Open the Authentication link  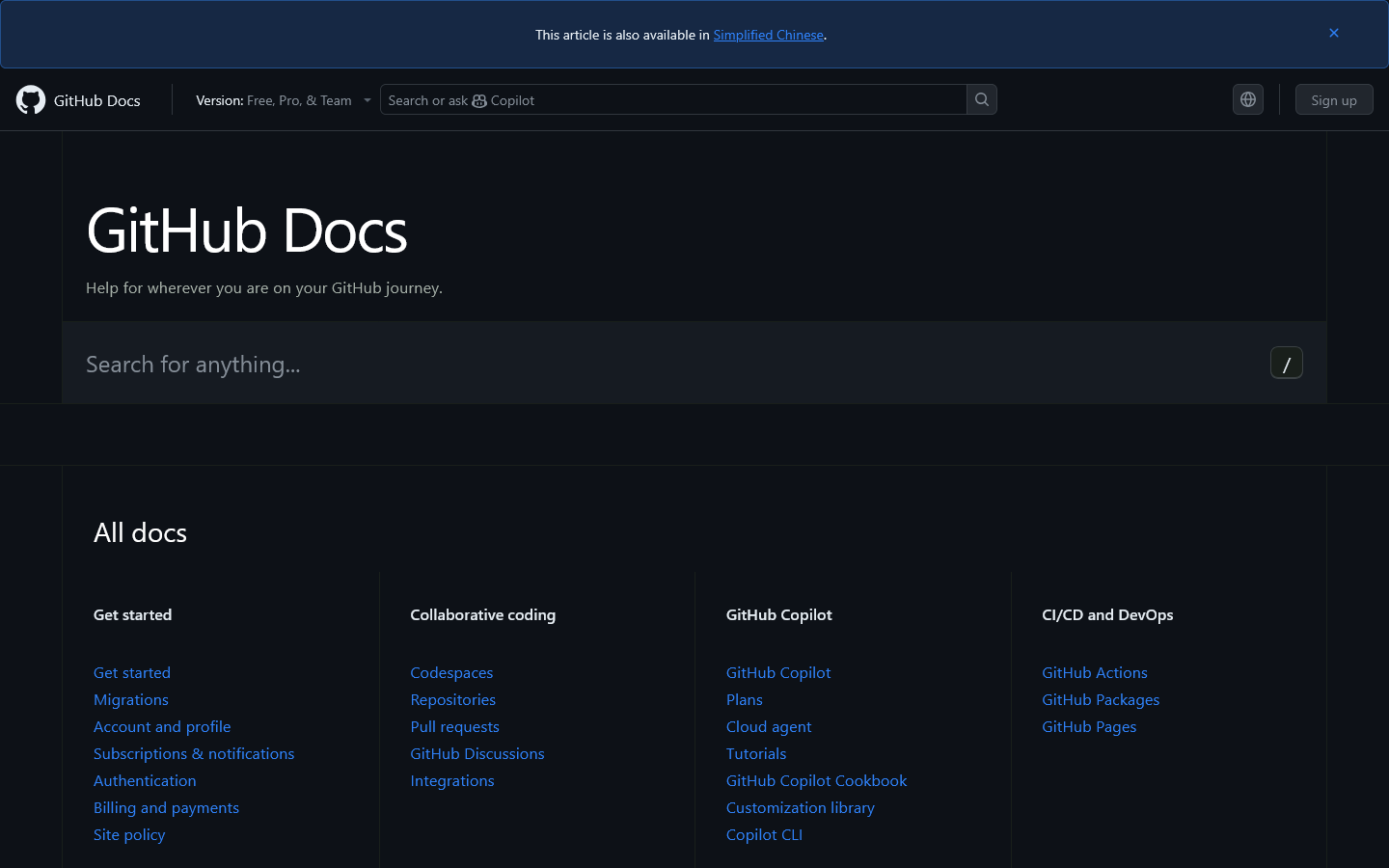tap(145, 780)
